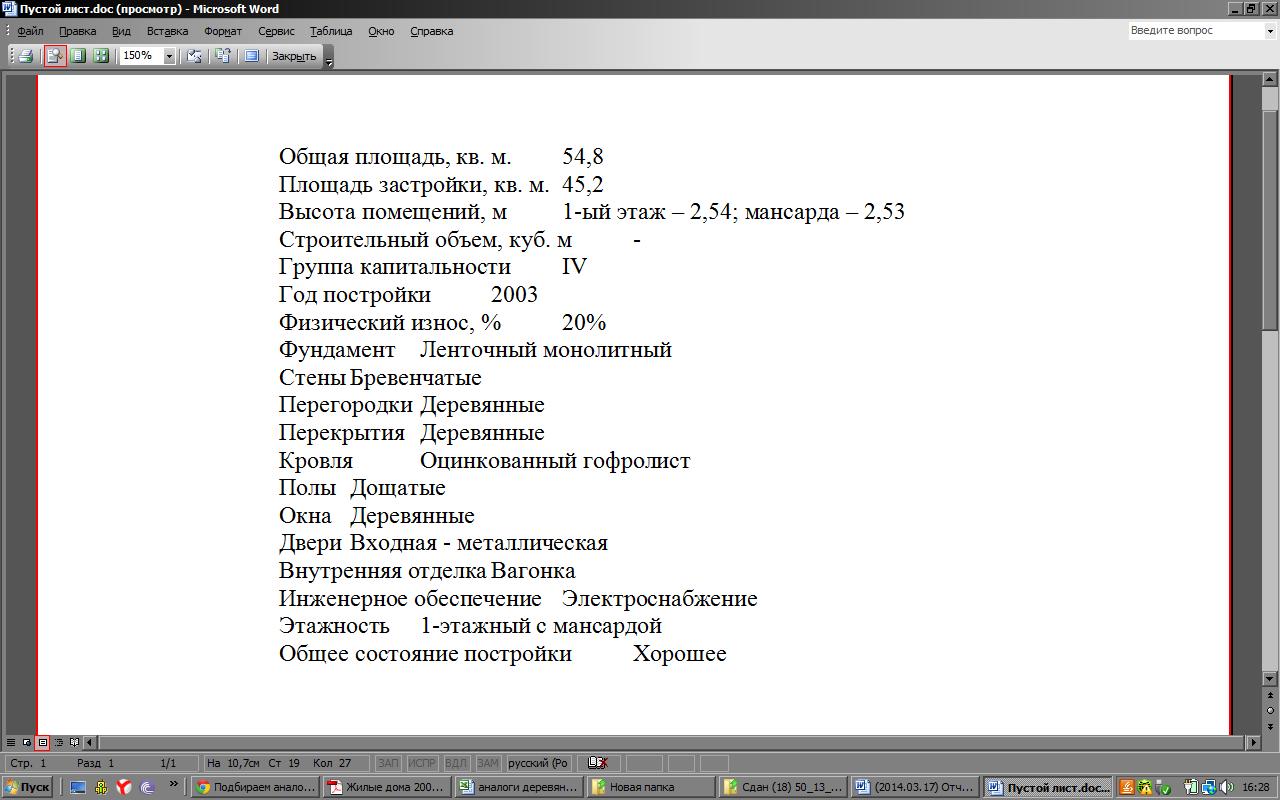The width and height of the screenshot is (1280, 800).
Task: Switch to Reading layout view icon
Action: click(x=75, y=742)
